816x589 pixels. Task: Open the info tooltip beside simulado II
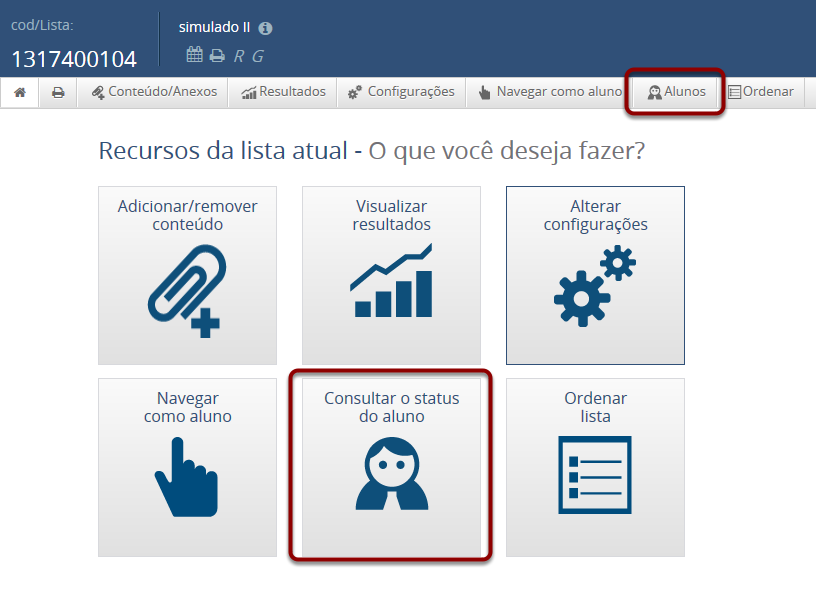[x=263, y=28]
